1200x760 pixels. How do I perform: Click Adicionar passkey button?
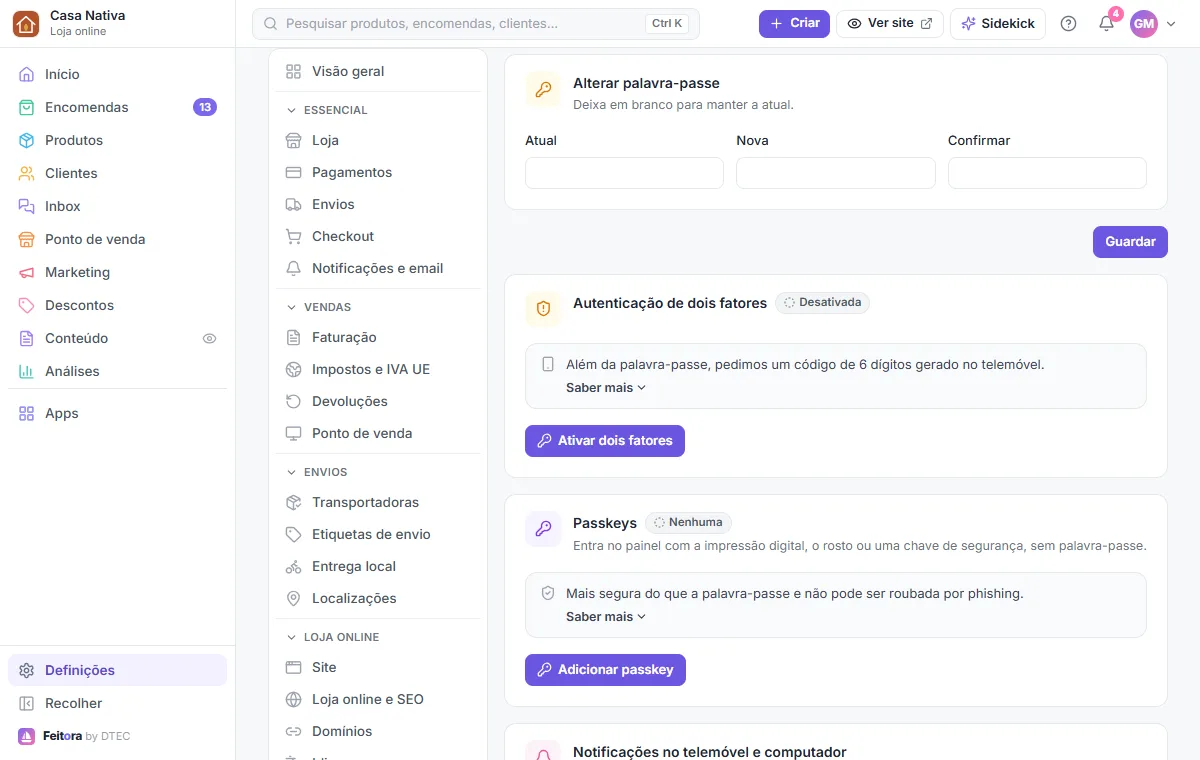point(605,670)
